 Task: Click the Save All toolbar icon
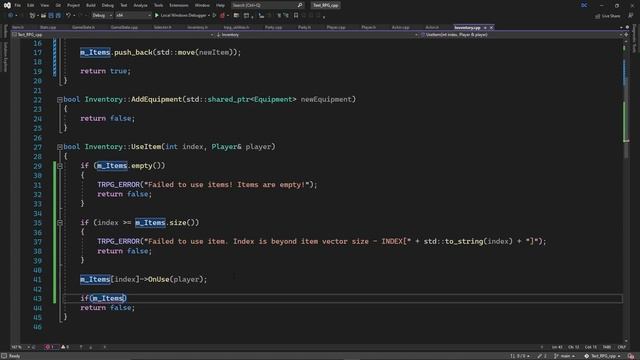pyautogui.click(x=58, y=16)
